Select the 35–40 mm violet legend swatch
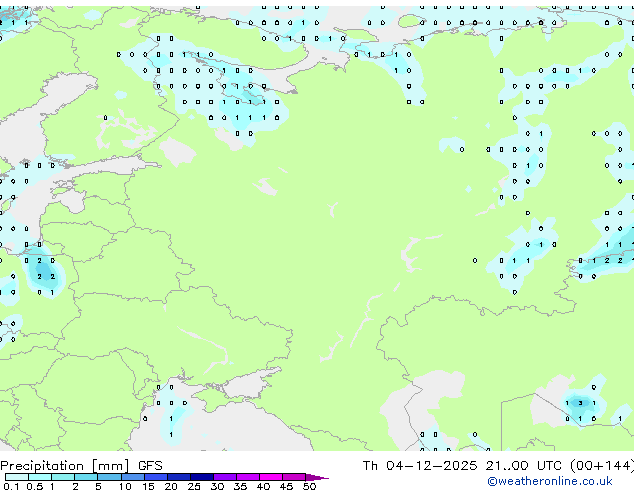Image resolution: width=634 pixels, height=490 pixels. coord(248,477)
